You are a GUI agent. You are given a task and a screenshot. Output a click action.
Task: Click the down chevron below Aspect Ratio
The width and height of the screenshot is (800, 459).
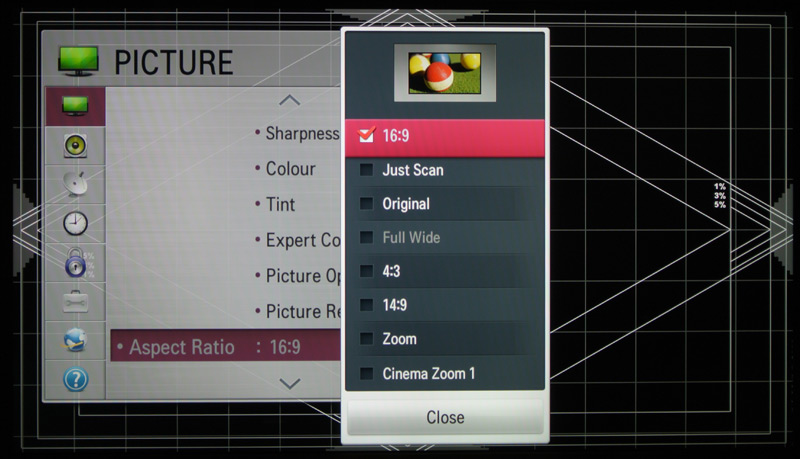(290, 383)
